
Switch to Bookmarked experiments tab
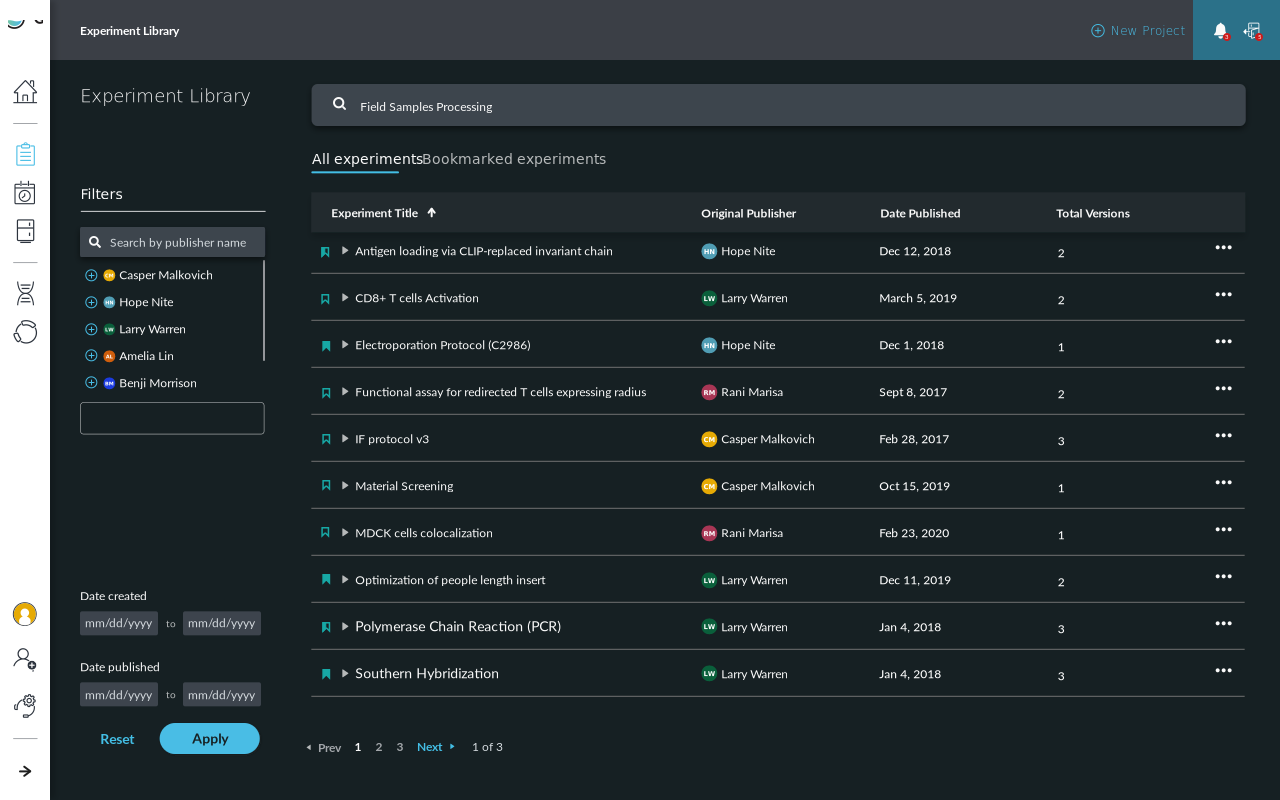tap(514, 159)
